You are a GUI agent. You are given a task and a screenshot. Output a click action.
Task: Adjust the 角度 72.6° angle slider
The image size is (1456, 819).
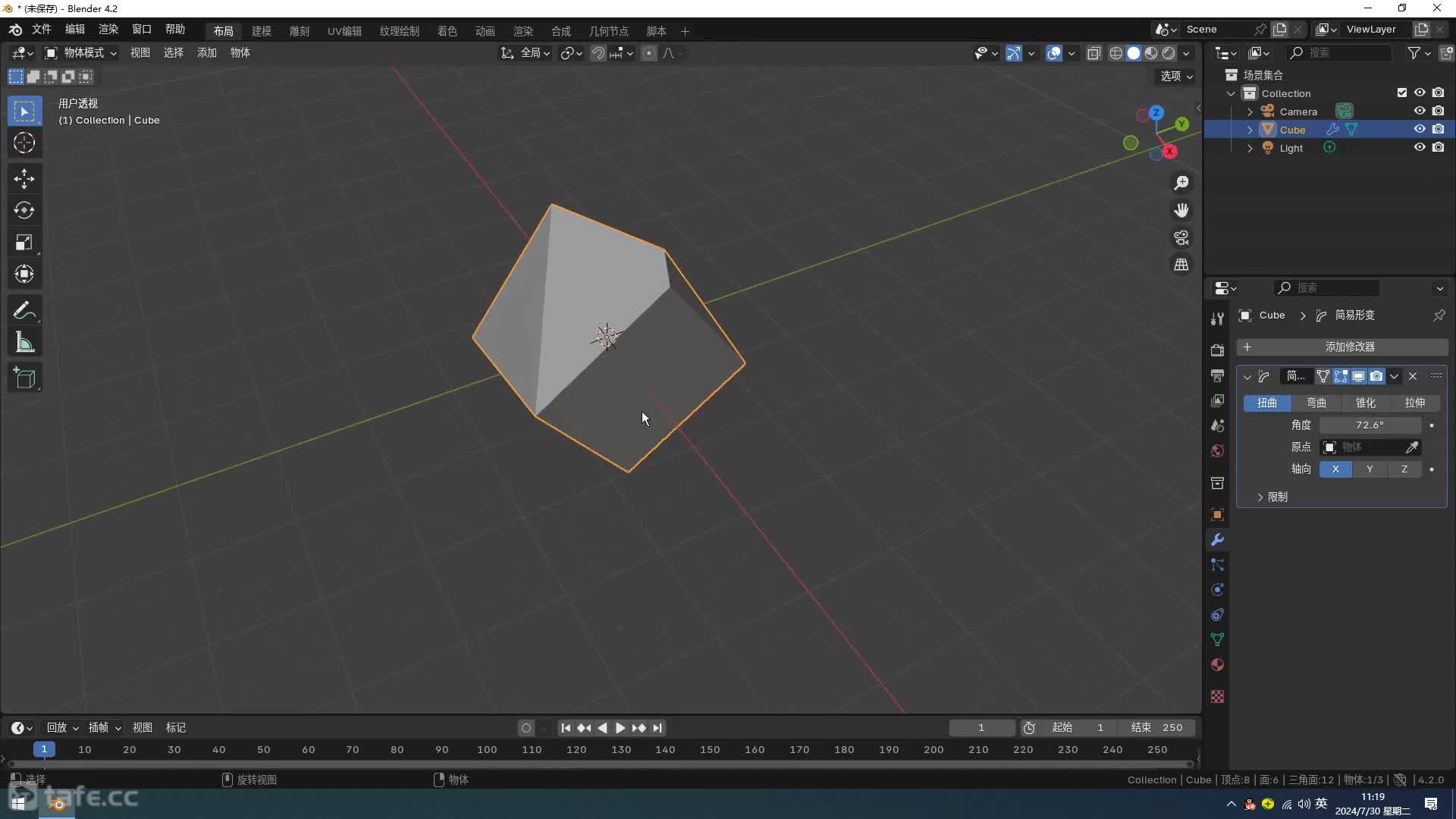pyautogui.click(x=1370, y=425)
